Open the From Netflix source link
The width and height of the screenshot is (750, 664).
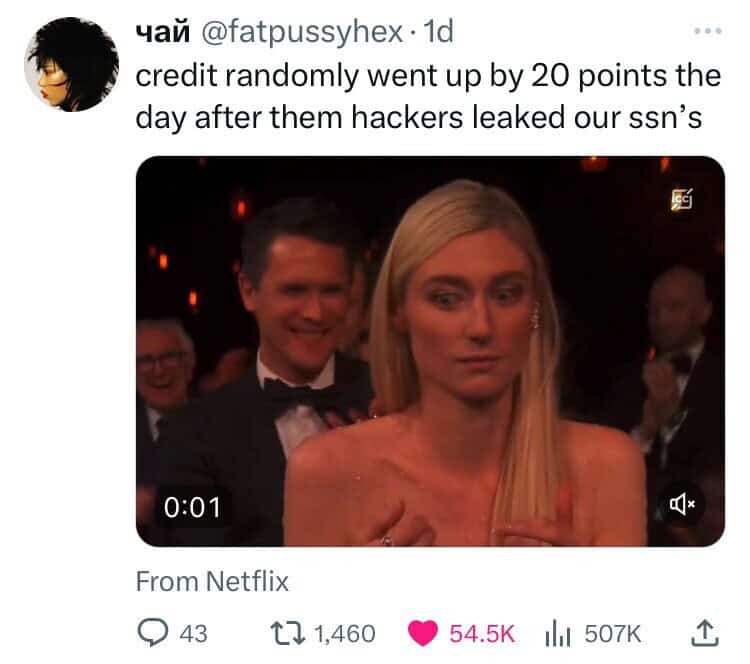pyautogui.click(x=212, y=582)
